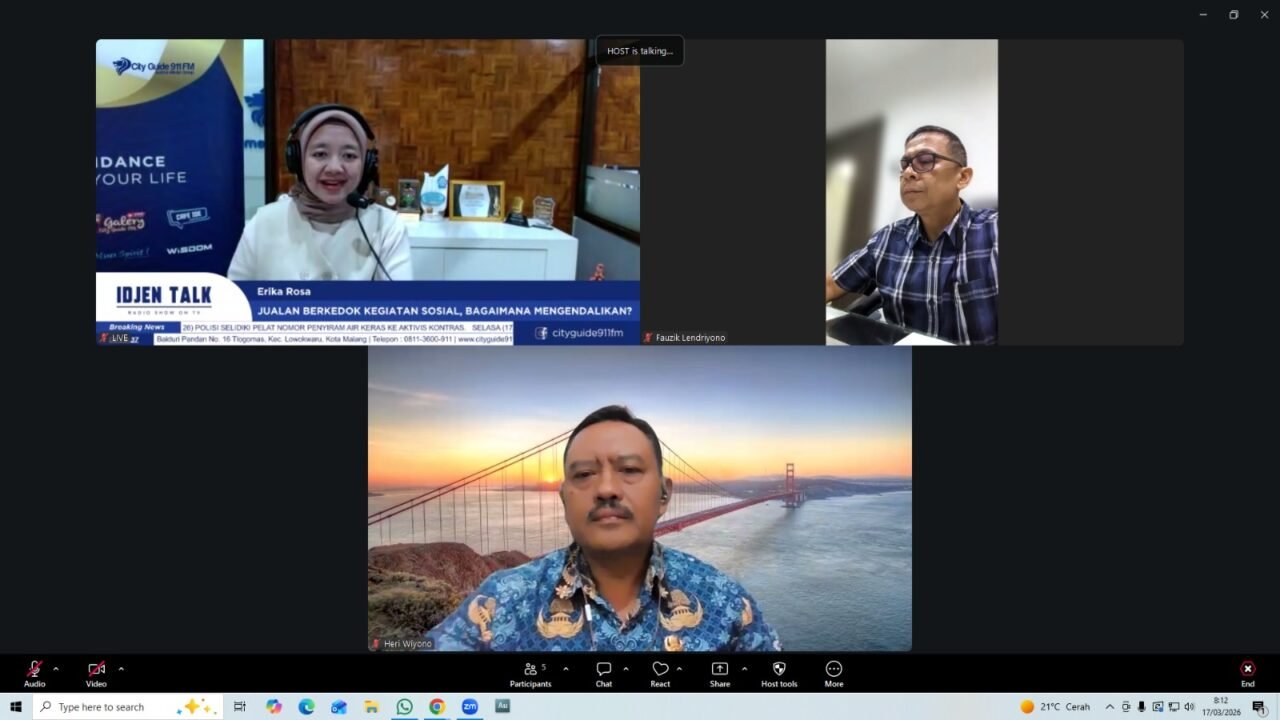
Task: Expand the participants options chevron
Action: coord(566,669)
